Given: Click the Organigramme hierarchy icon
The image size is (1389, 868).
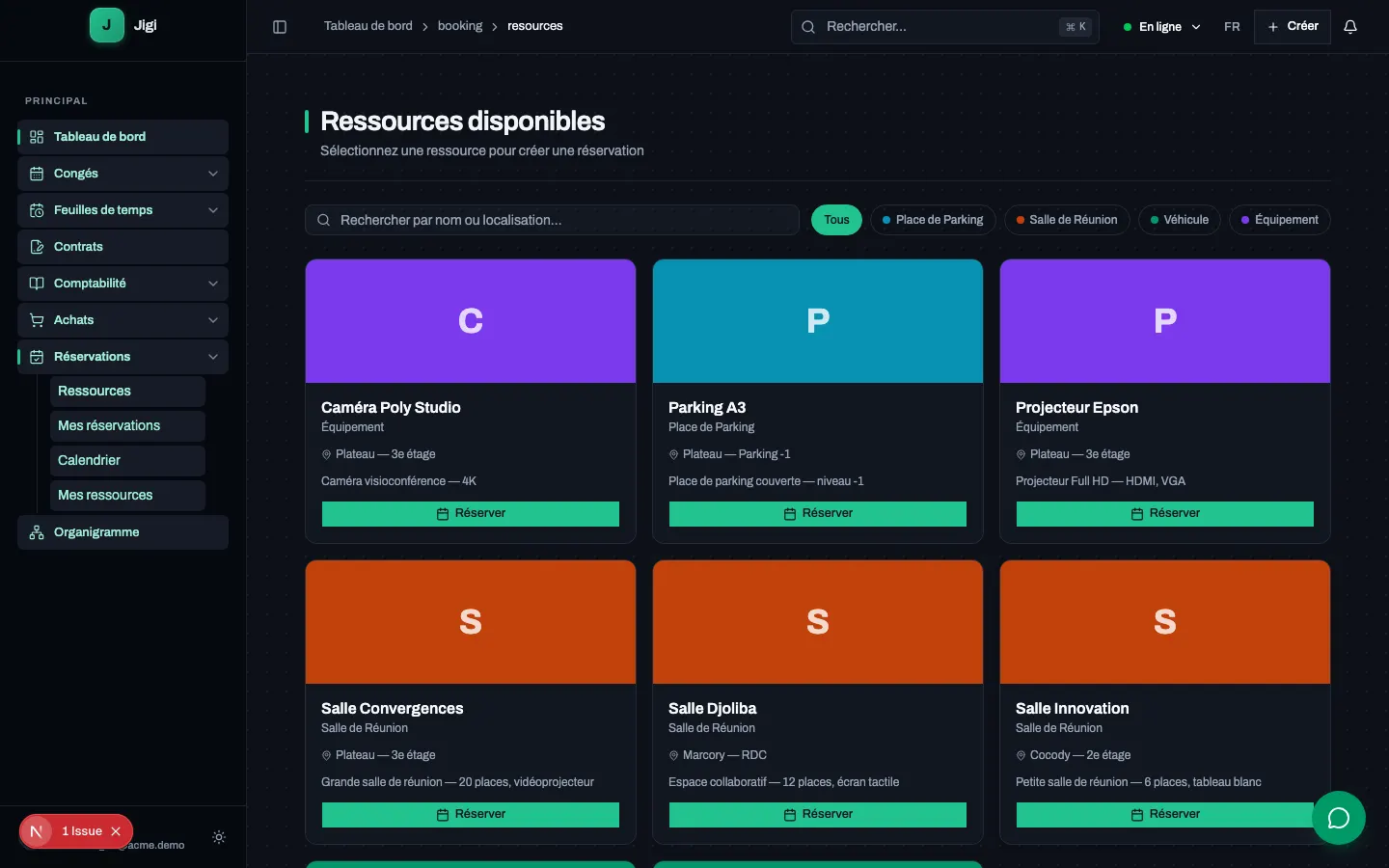Looking at the screenshot, I should [x=37, y=532].
